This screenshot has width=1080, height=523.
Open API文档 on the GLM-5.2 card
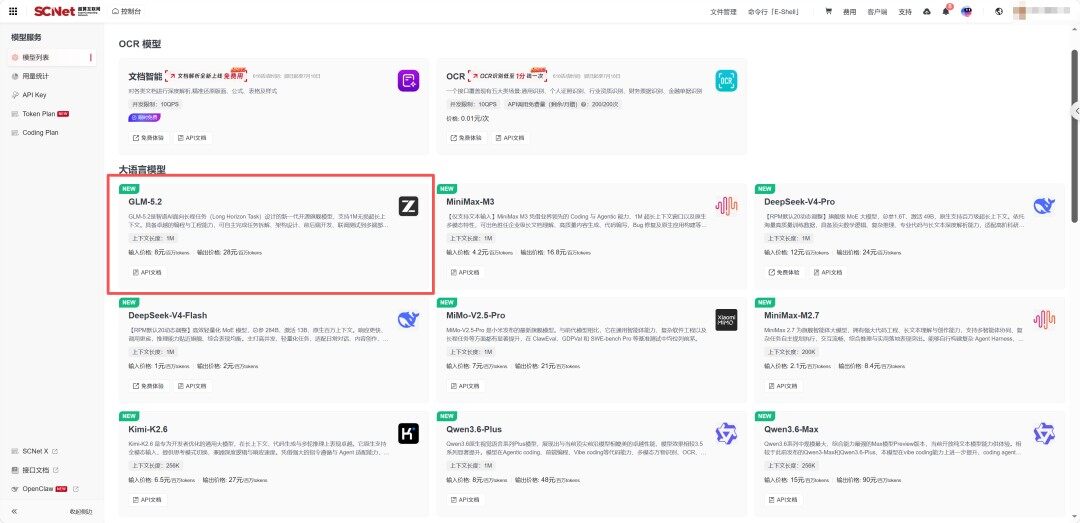coord(149,272)
